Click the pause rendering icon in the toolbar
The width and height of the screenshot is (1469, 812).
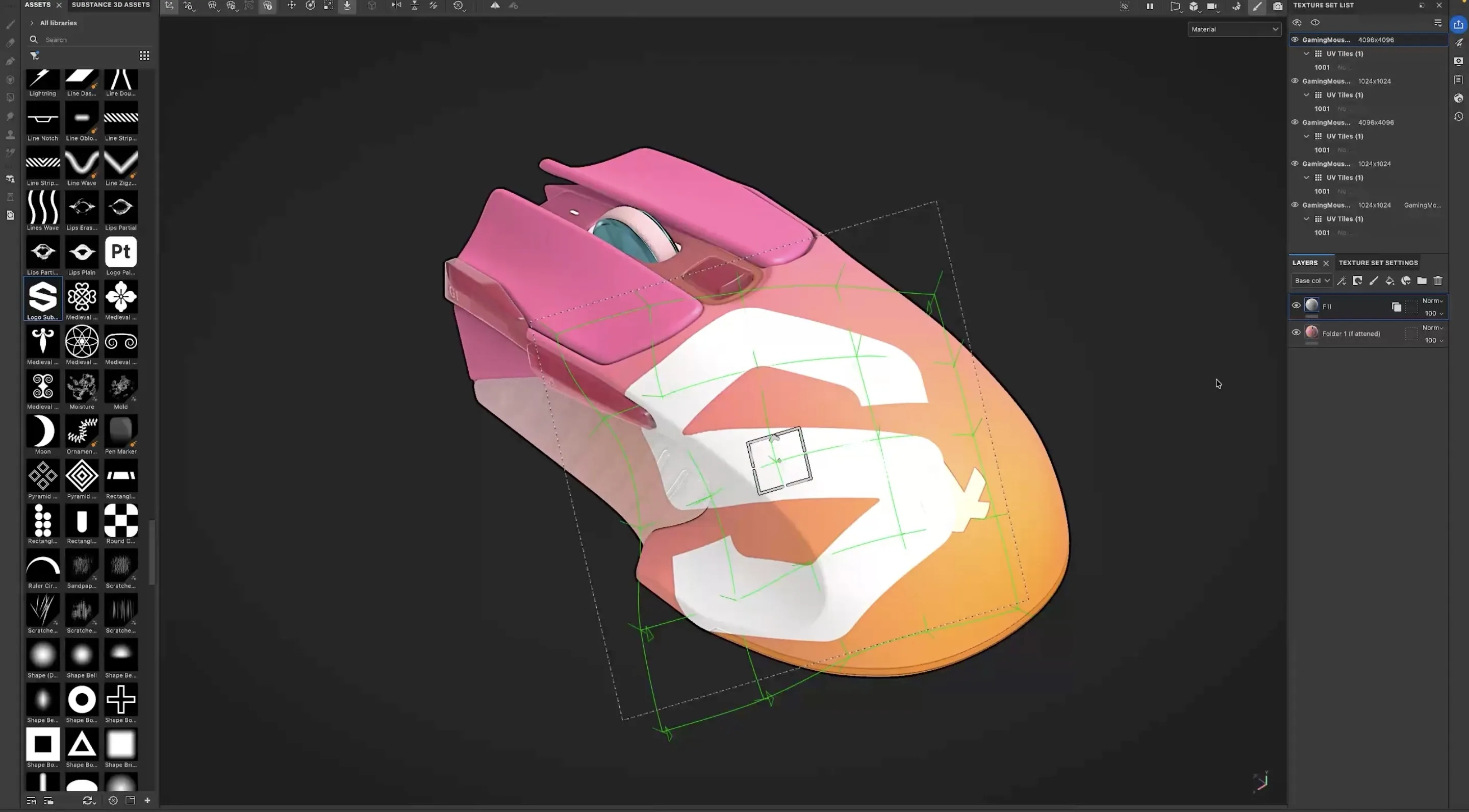[x=1150, y=6]
